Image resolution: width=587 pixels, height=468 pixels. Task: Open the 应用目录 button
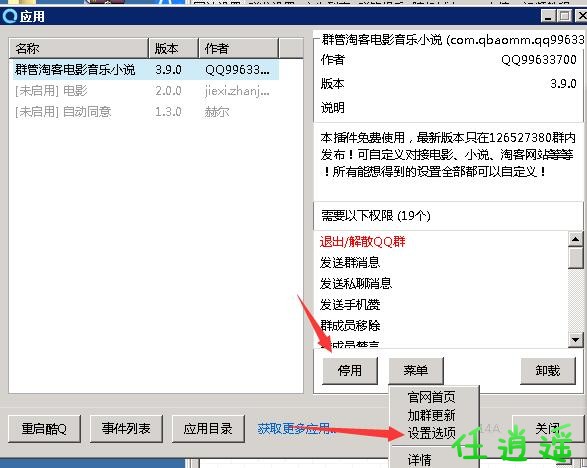208,428
